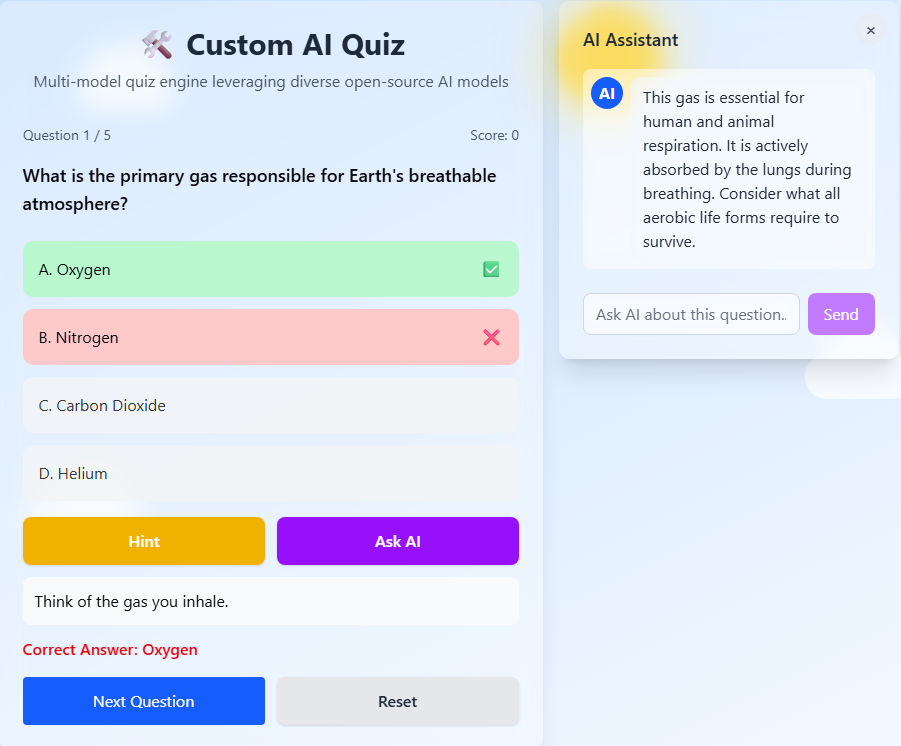Click the hint text box
901x746 pixels.
coord(270,601)
